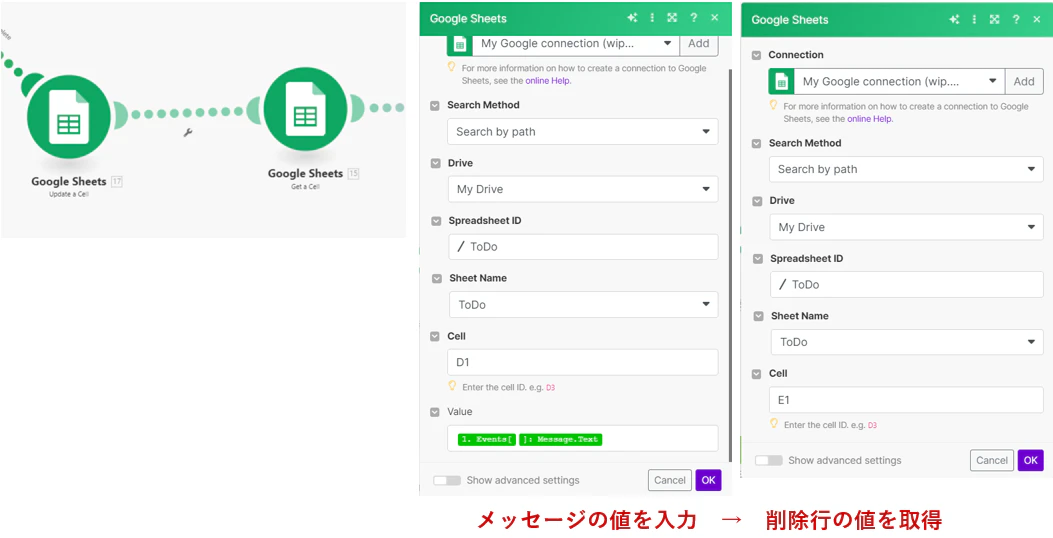Click Cell field containing D1
Screen dimensions: 1053x538
(x=583, y=362)
